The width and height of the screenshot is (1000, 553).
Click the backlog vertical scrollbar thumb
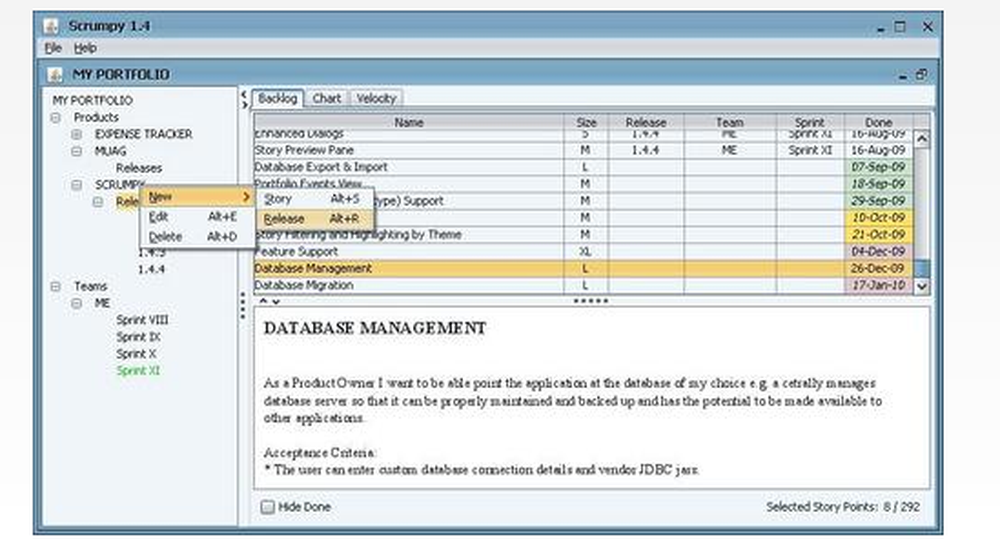coord(922,269)
